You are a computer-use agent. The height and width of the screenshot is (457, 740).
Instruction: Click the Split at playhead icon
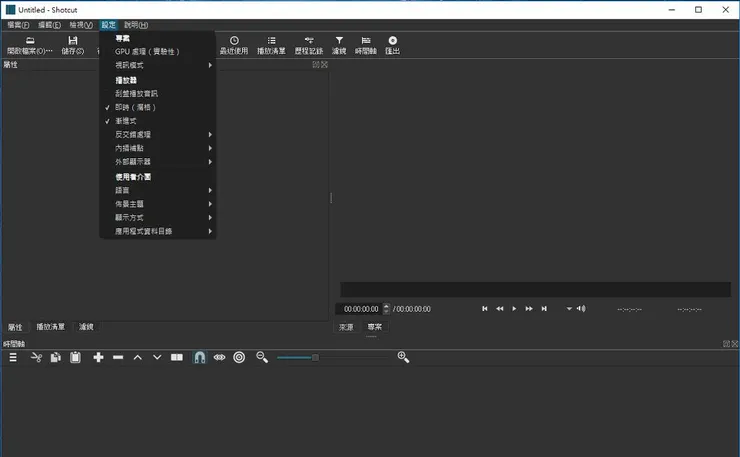point(177,357)
